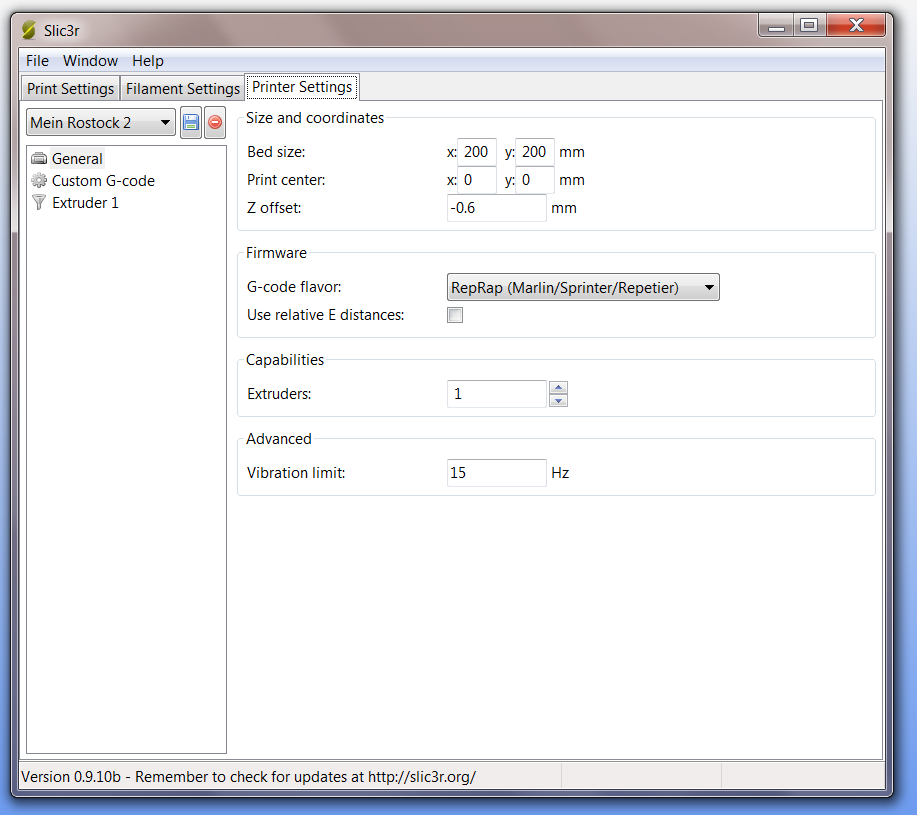Screen dimensions: 917x815
Task: Switch to the Filament Settings tab
Action: click(x=182, y=88)
